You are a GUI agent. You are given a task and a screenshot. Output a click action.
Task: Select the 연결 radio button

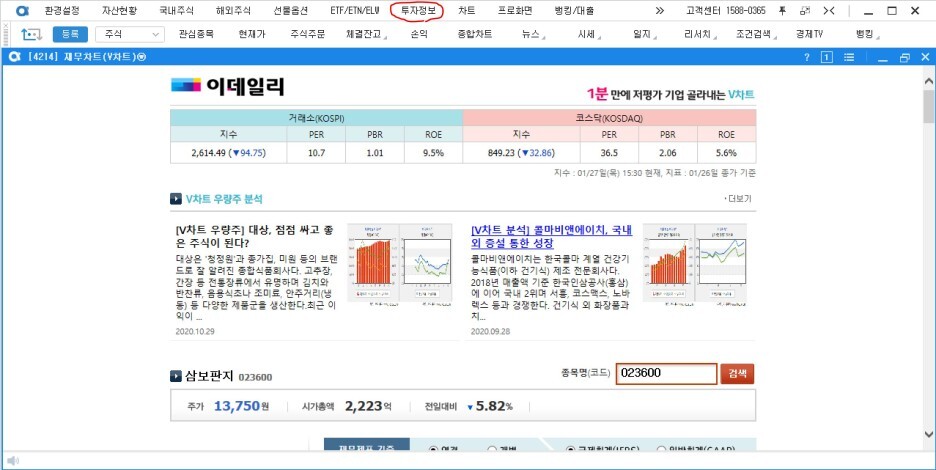click(x=434, y=450)
